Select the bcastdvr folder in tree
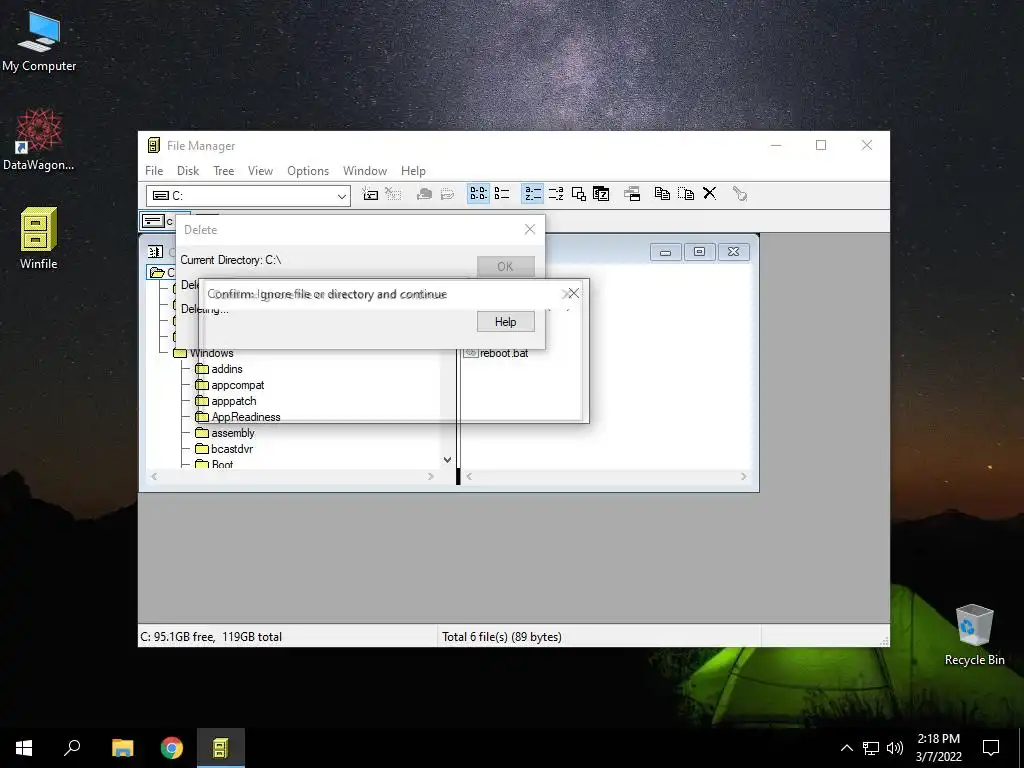Image resolution: width=1024 pixels, height=768 pixels. tap(224, 449)
